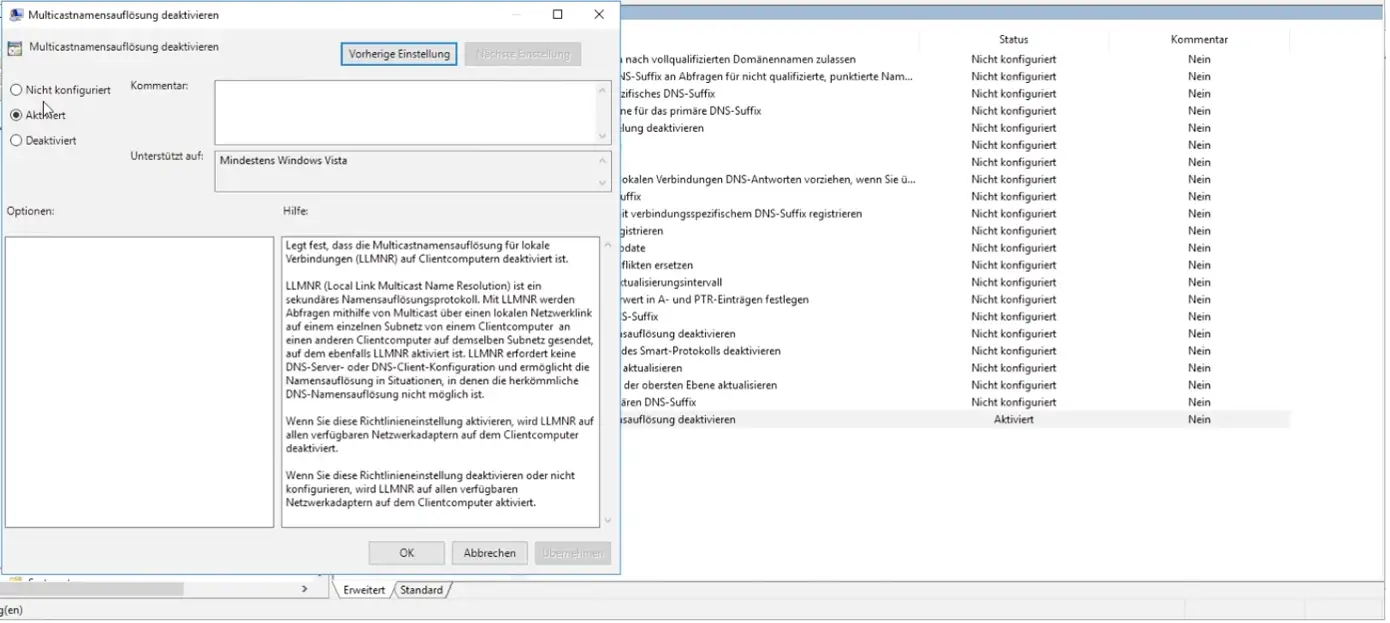Click the empty Optionen panel

point(139,382)
